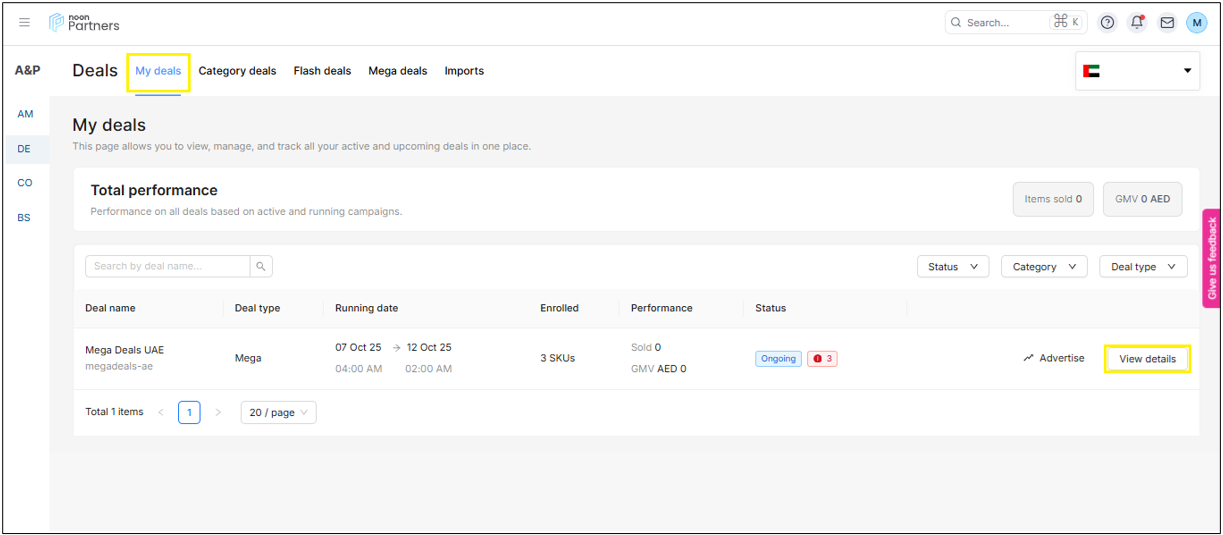Open the user profile avatar M
Screen dimensions: 1223x535
[x=1196, y=22]
